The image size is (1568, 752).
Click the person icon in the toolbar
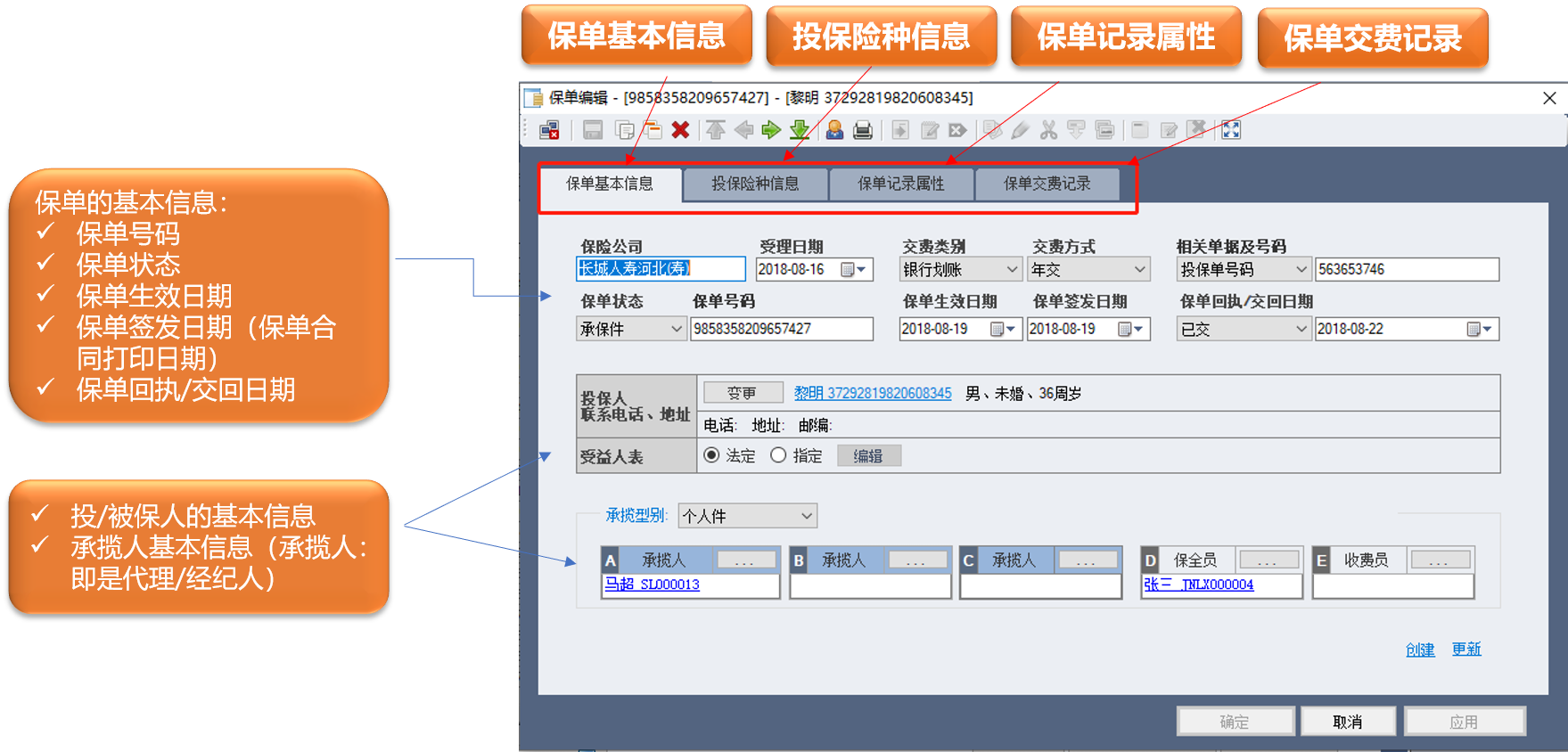coord(834,130)
